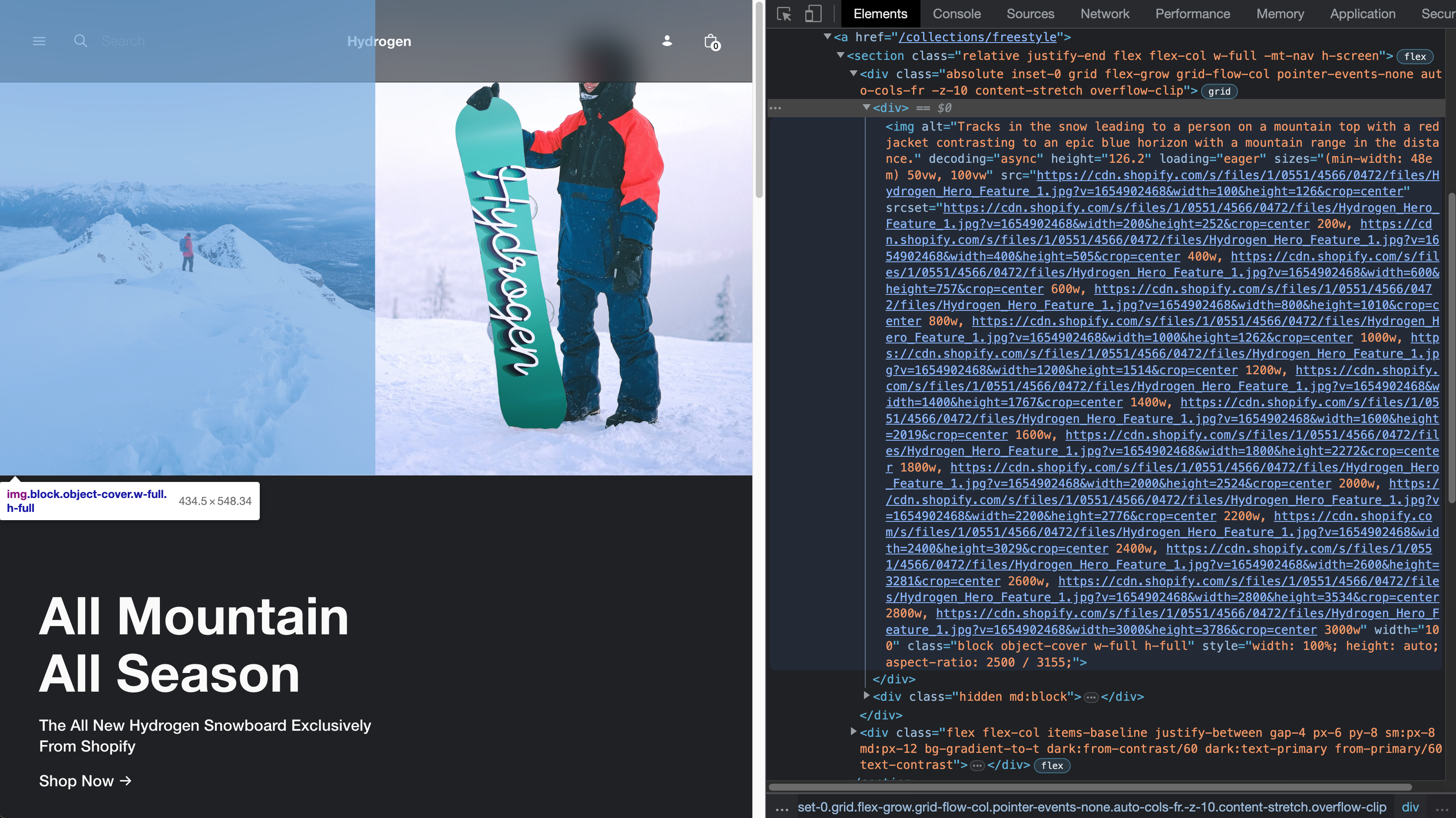Image resolution: width=1456 pixels, height=818 pixels.
Task: Click the search magnifier icon
Action: point(80,41)
